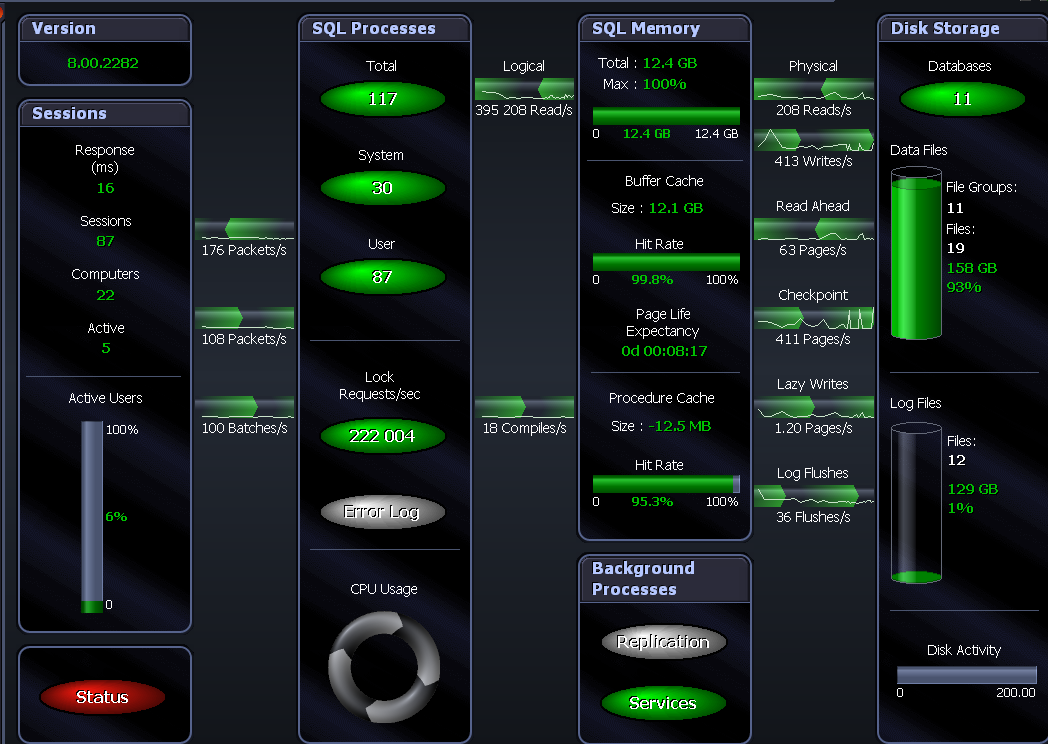Click the Sessions panel header
Image resolution: width=1048 pixels, height=744 pixels.
105,114
